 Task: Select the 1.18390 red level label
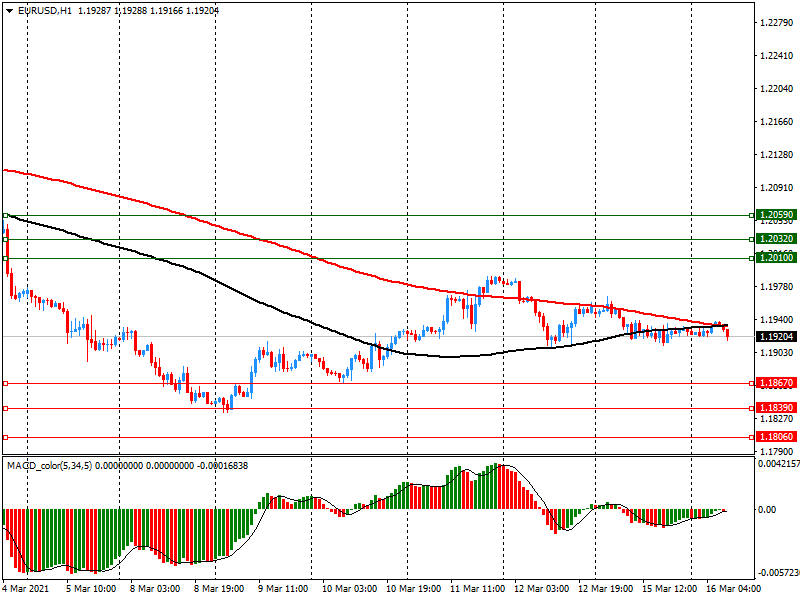(x=776, y=408)
